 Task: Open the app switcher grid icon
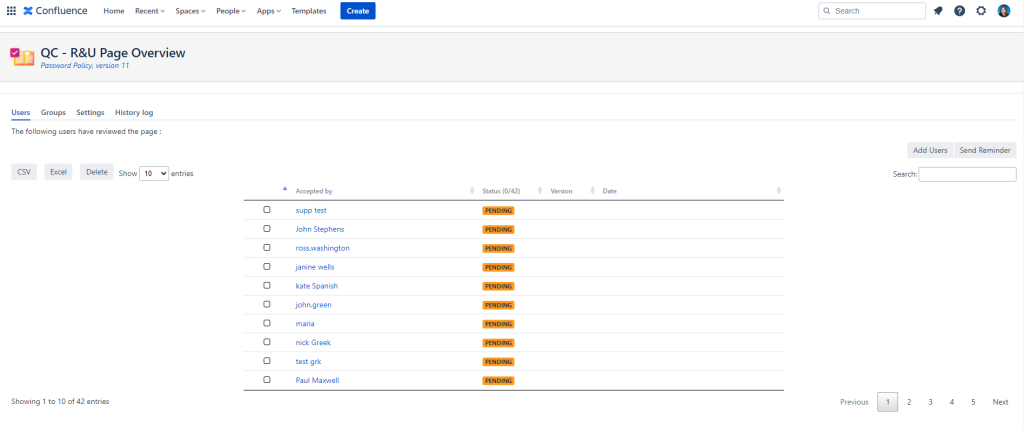11,11
